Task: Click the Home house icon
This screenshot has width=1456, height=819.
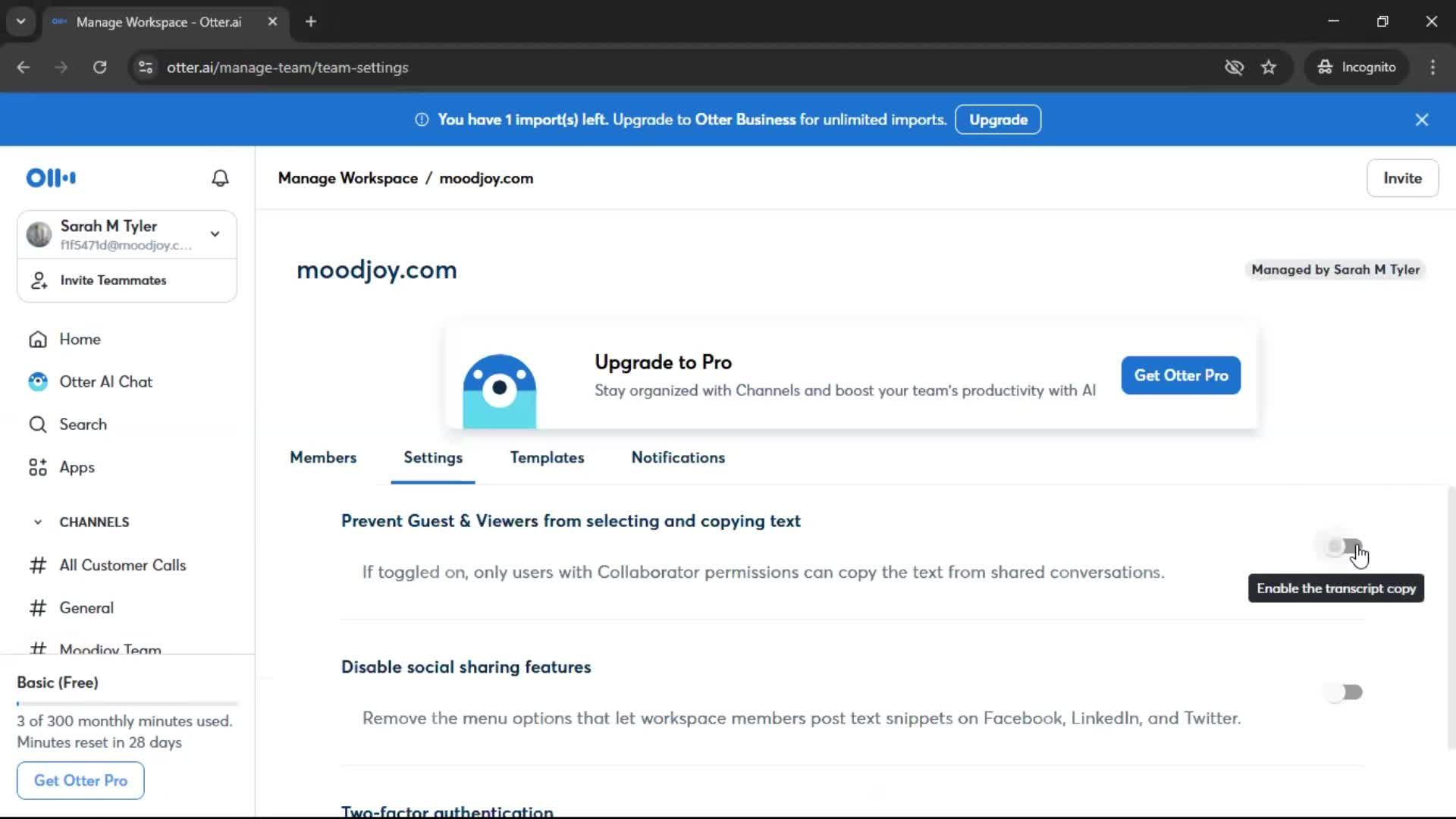Action: (x=38, y=340)
